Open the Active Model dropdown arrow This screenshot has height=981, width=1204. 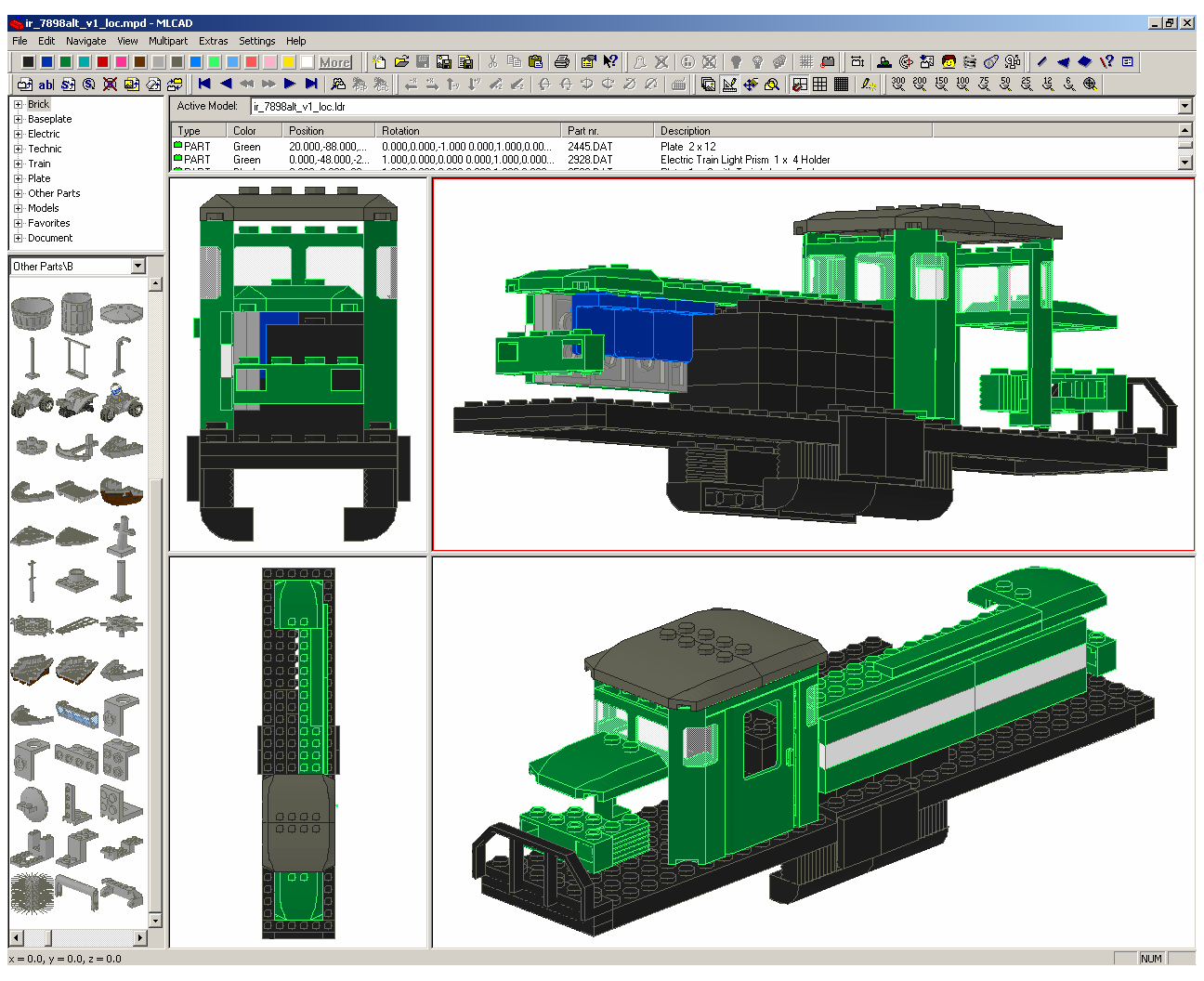pos(1184,106)
